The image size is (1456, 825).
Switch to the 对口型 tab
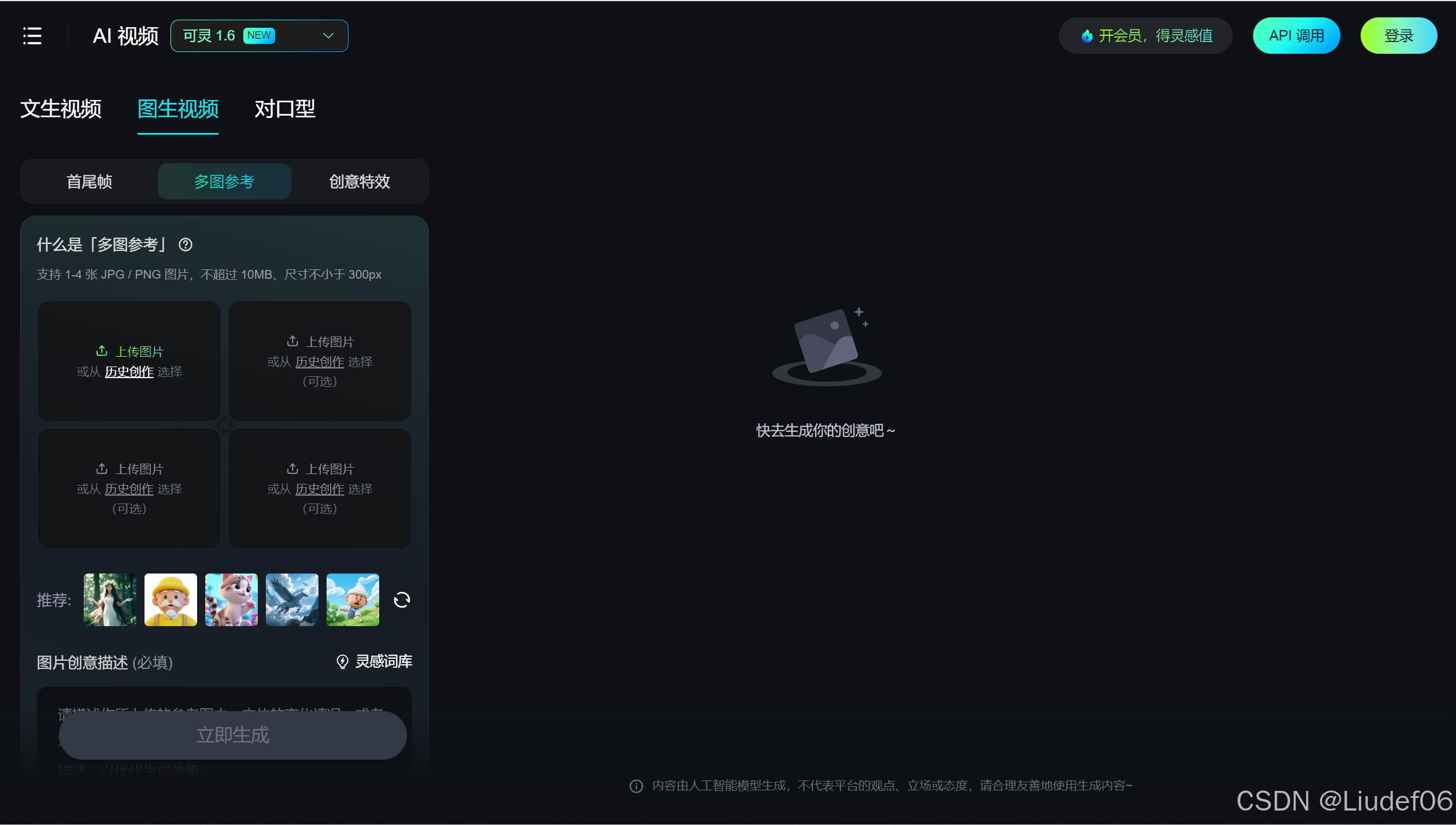tap(285, 109)
